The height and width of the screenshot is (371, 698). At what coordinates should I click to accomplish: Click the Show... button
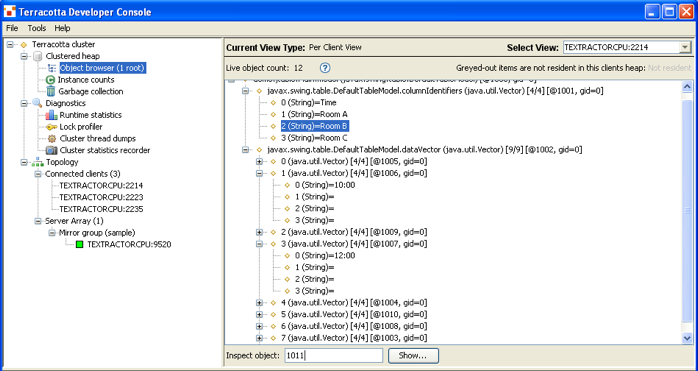click(x=413, y=356)
